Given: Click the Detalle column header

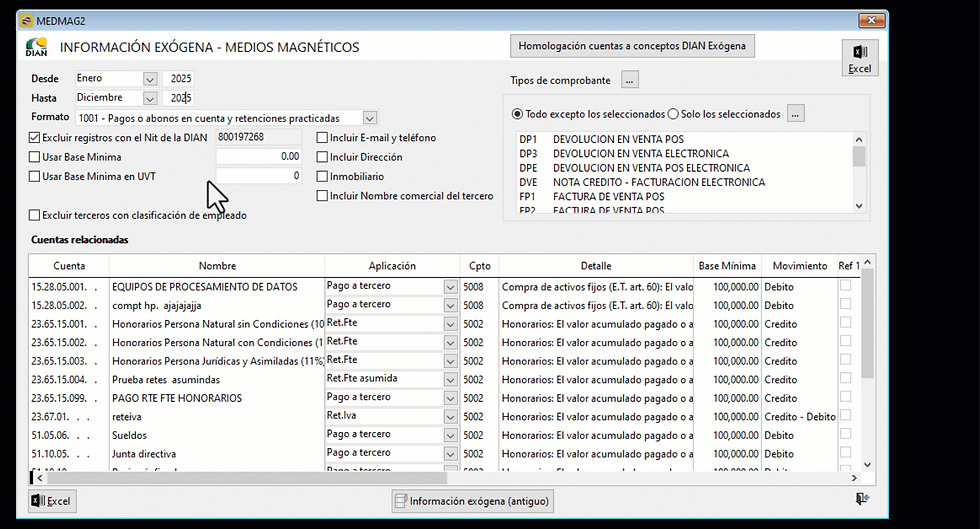Looking at the screenshot, I should click(x=596, y=266).
